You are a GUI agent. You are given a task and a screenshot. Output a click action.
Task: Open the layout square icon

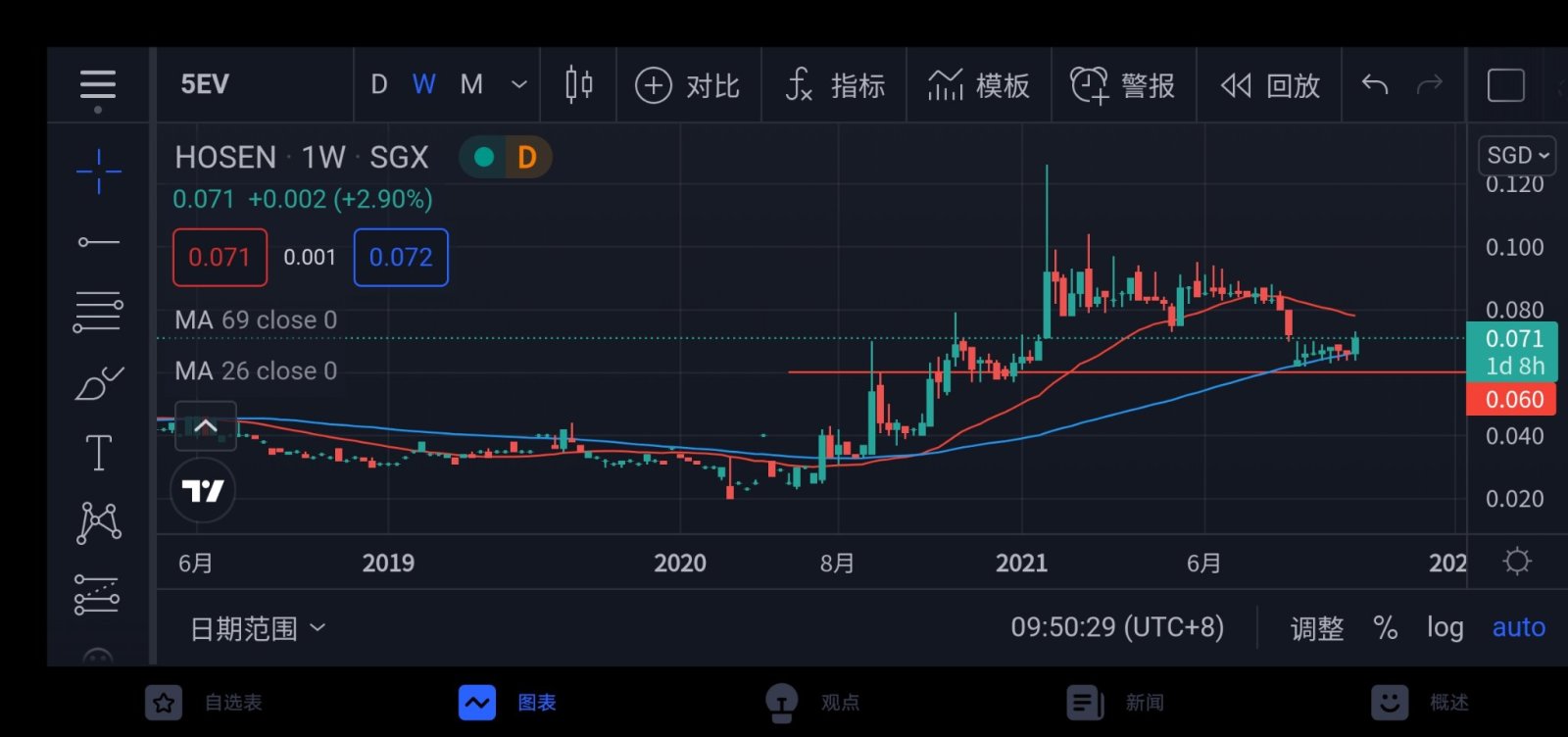[1505, 85]
